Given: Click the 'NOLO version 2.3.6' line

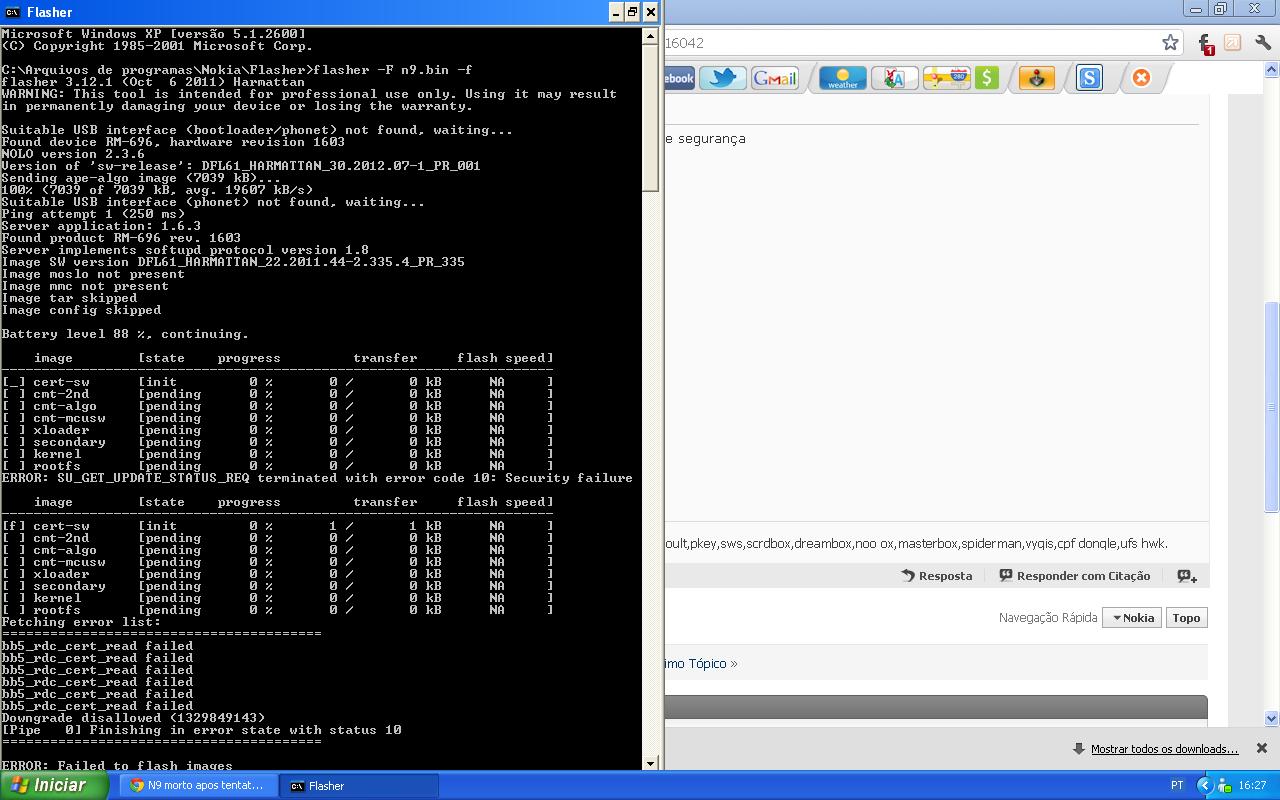Looking at the screenshot, I should 74,154.
